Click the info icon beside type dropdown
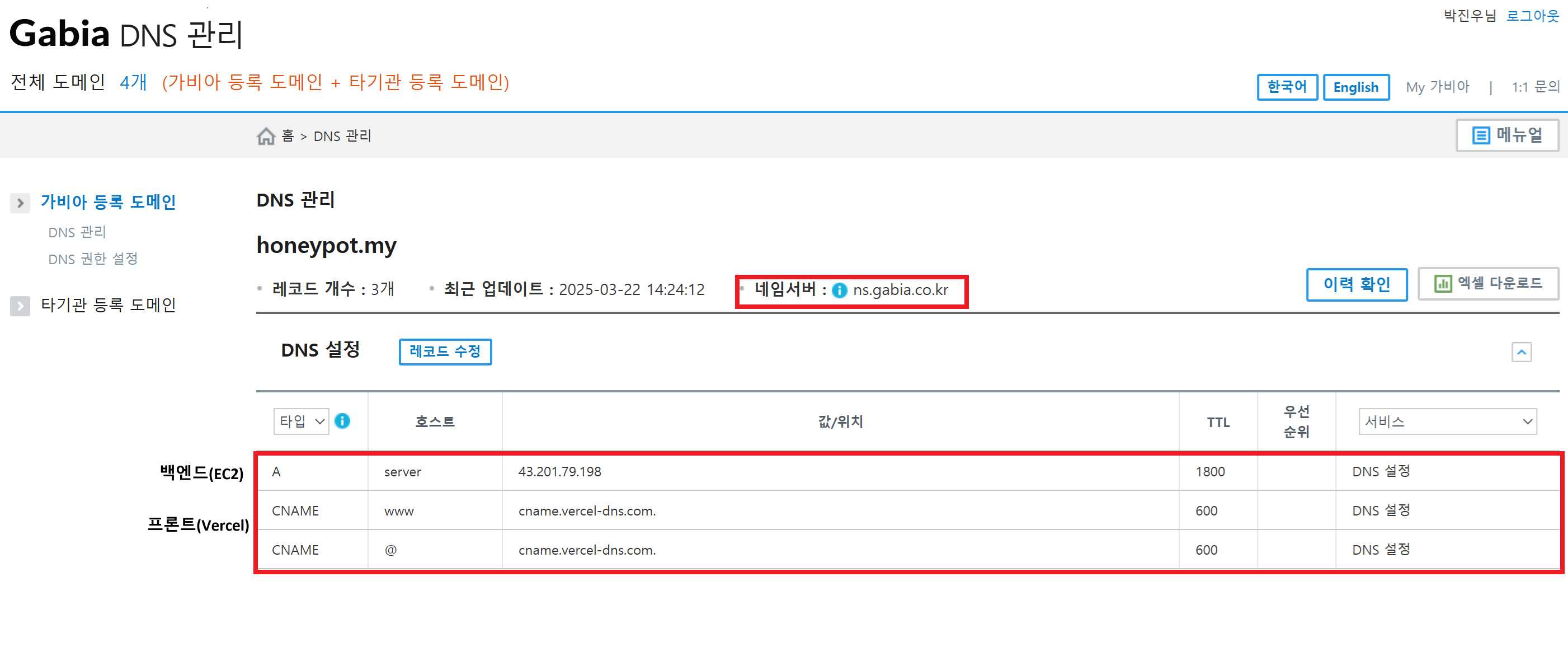Screen dimensions: 1568x661 342,421
